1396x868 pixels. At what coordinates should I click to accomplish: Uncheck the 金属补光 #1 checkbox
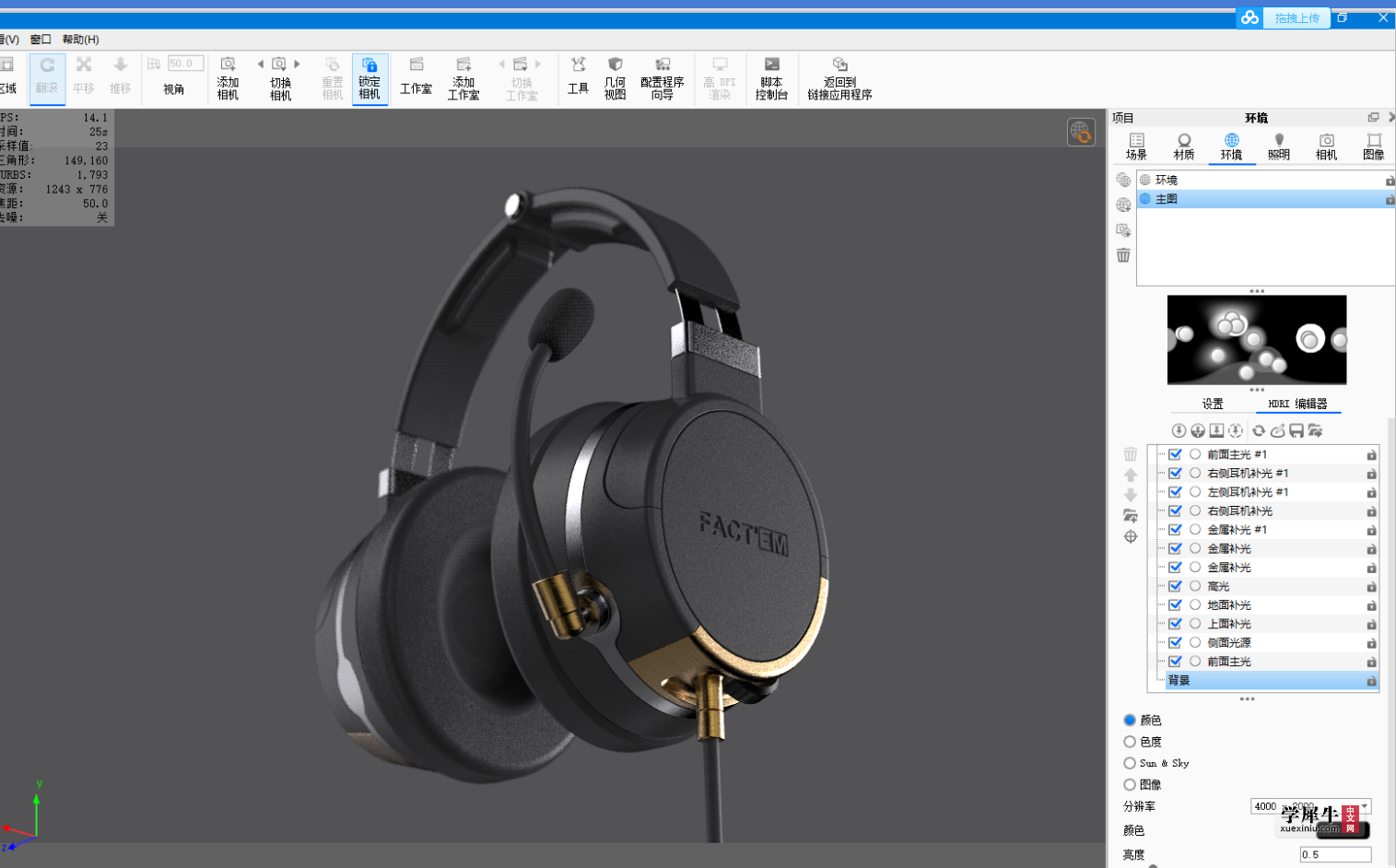point(1175,530)
